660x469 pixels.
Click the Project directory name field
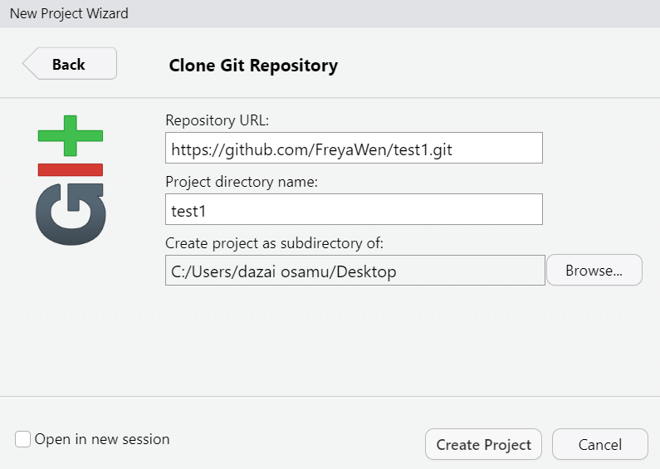[x=353, y=209]
